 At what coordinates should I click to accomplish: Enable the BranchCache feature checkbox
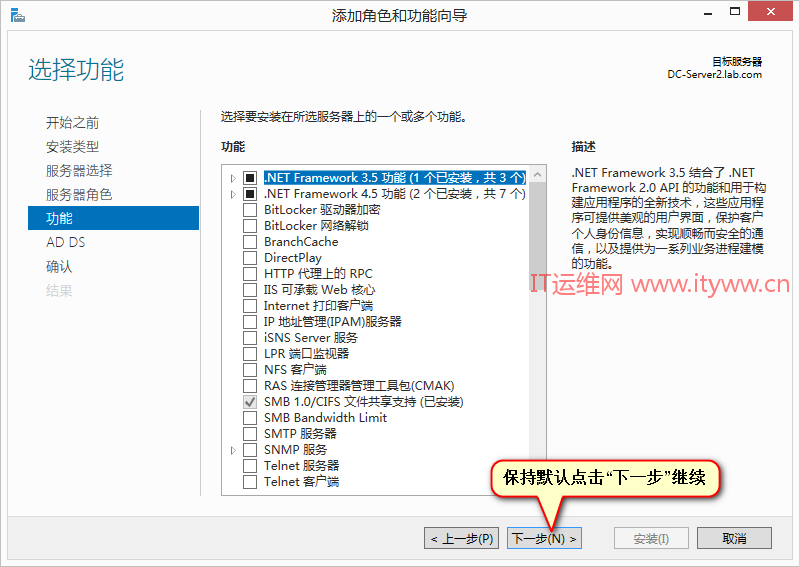250,242
